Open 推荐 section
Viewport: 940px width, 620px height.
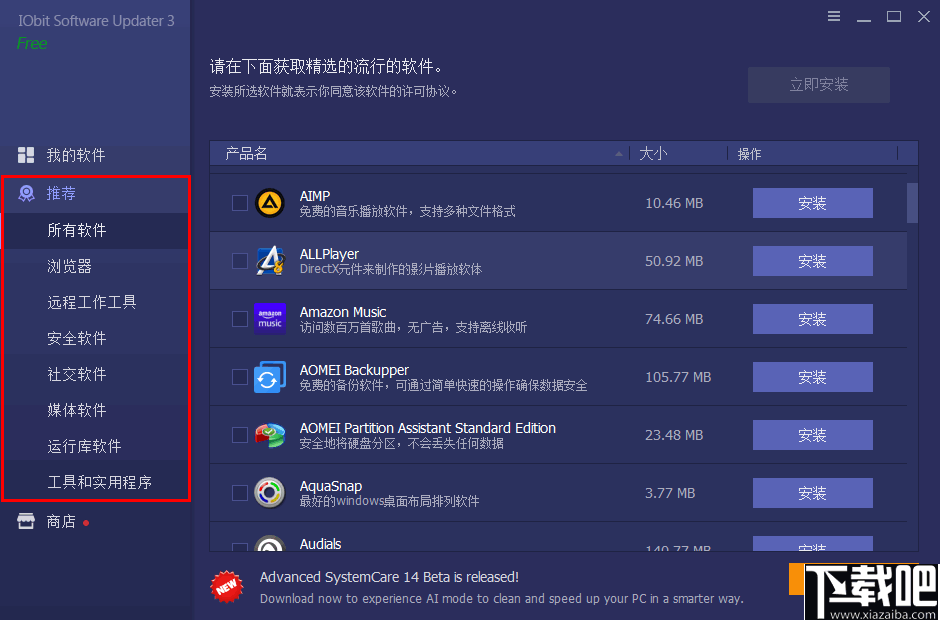(95, 193)
